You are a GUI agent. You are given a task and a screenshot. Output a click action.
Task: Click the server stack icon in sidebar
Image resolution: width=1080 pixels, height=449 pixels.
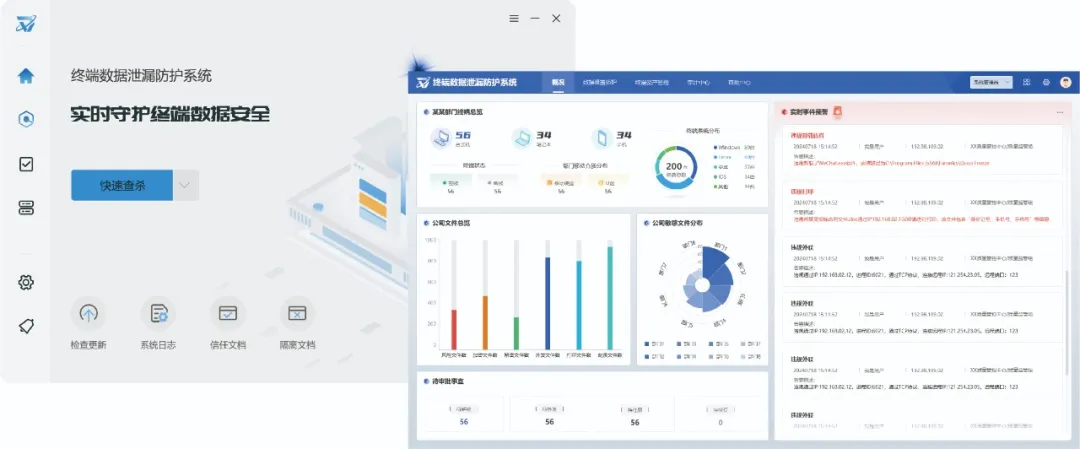pos(26,208)
